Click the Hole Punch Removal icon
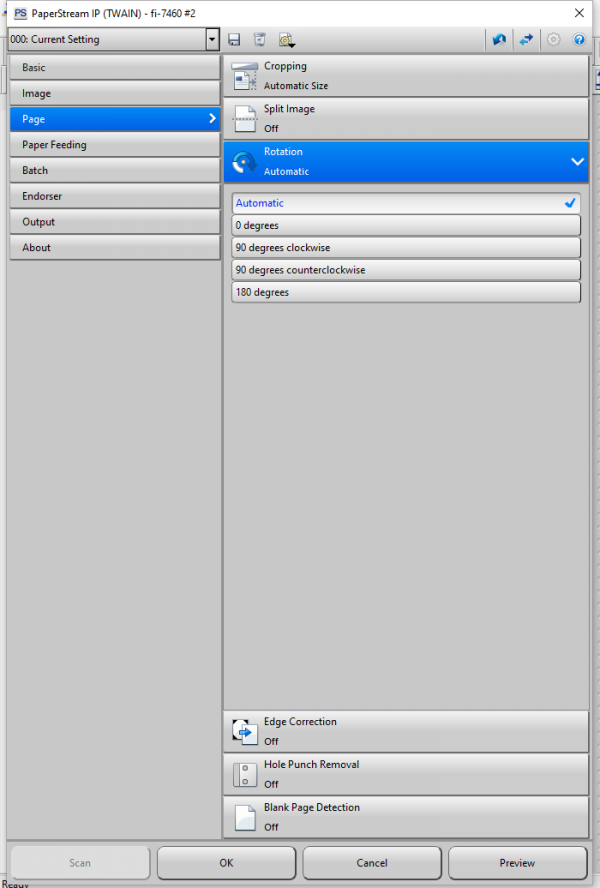Screen dimensions: 600x888 (x=244, y=774)
